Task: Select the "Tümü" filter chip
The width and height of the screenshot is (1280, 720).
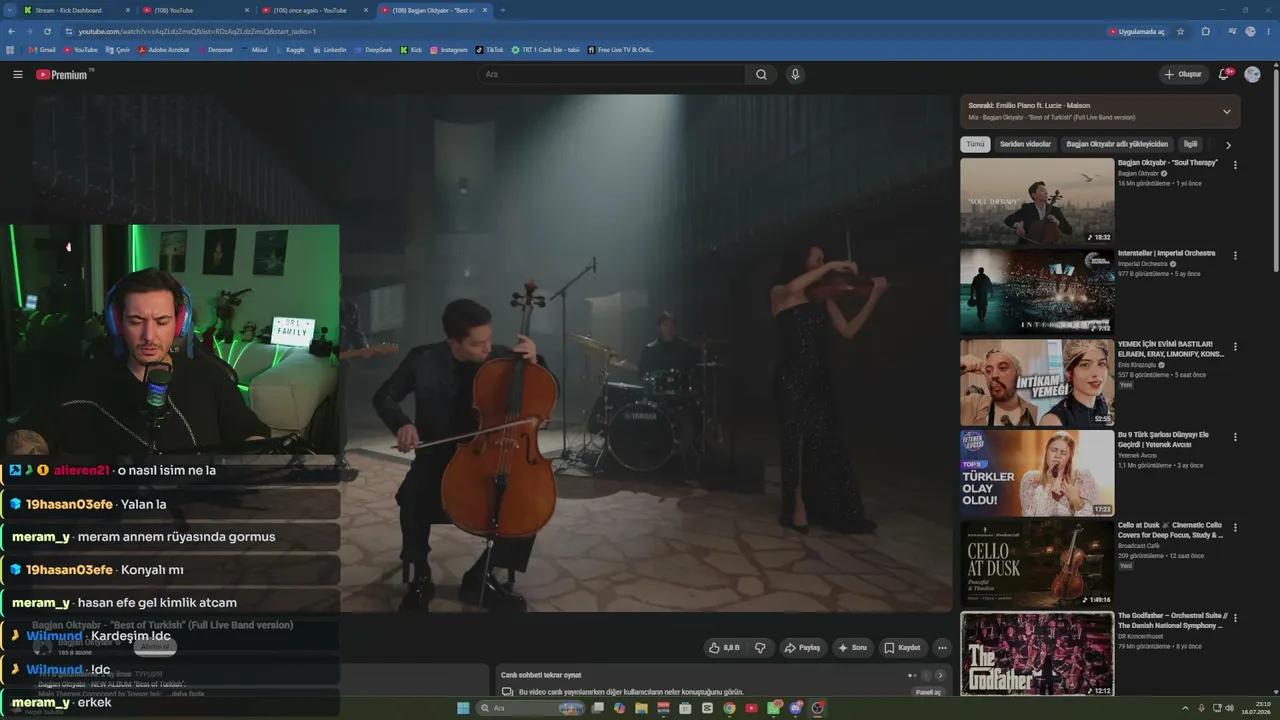Action: (x=975, y=144)
